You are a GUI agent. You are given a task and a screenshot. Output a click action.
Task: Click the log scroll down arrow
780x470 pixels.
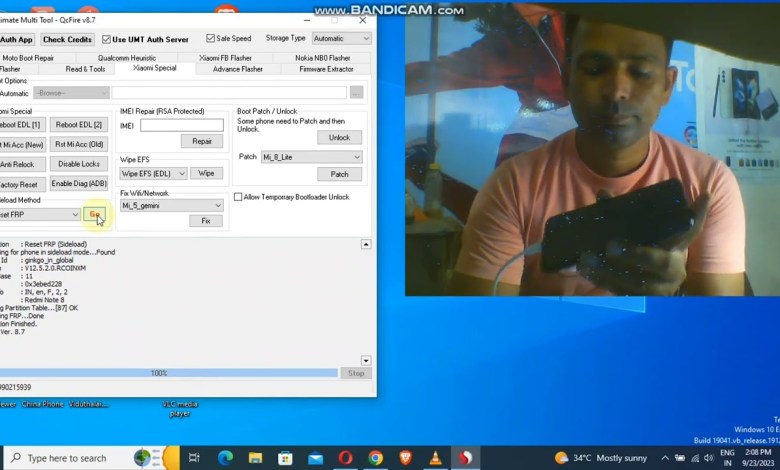point(366,361)
